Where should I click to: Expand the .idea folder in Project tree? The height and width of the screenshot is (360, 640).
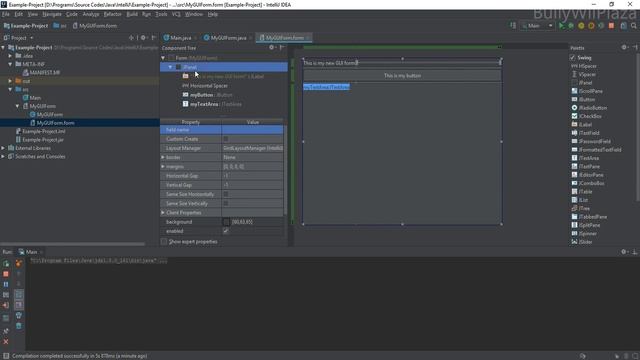click(x=10, y=56)
